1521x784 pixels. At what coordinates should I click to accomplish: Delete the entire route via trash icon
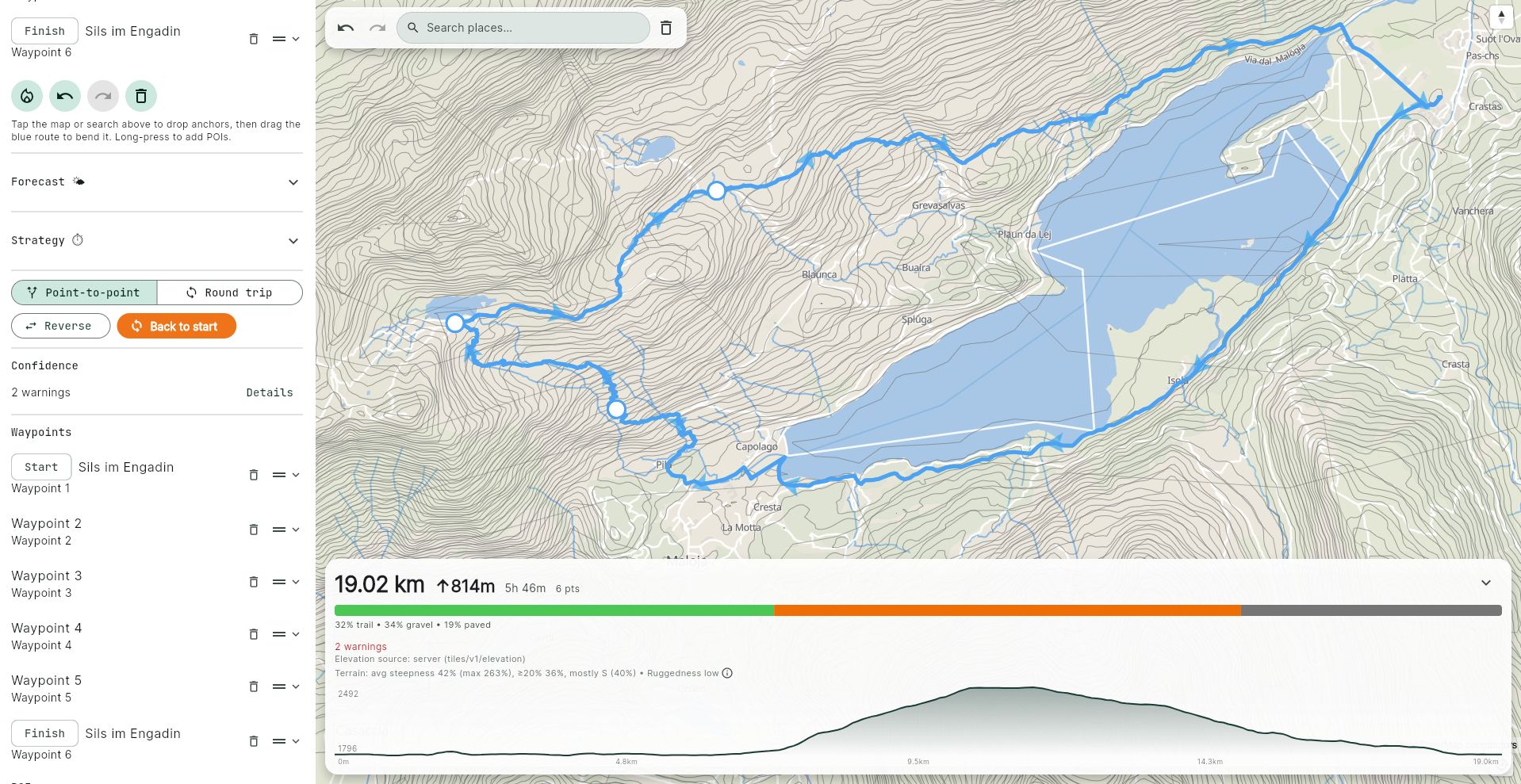click(140, 95)
